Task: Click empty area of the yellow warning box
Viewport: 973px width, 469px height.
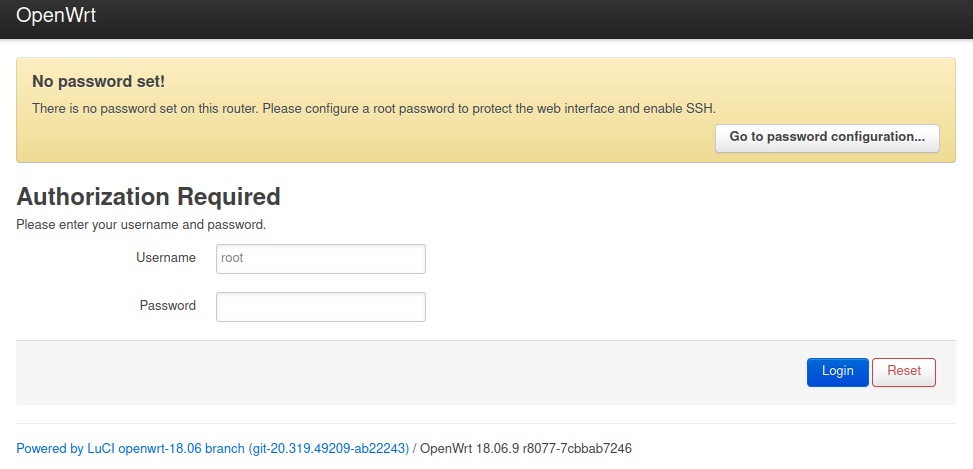Action: [x=400, y=140]
